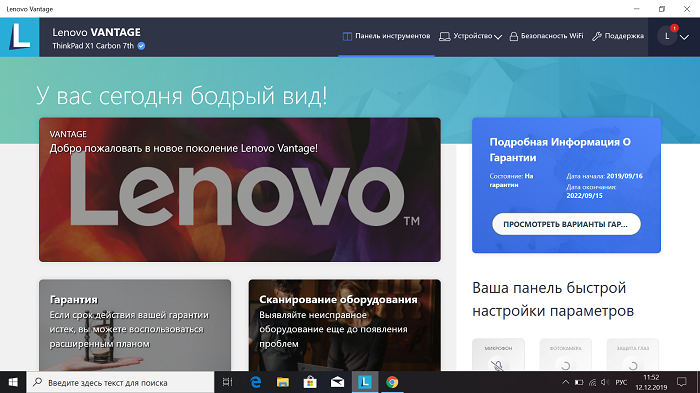Open the Windows Start menu
The height and width of the screenshot is (393, 700).
pos(13,382)
